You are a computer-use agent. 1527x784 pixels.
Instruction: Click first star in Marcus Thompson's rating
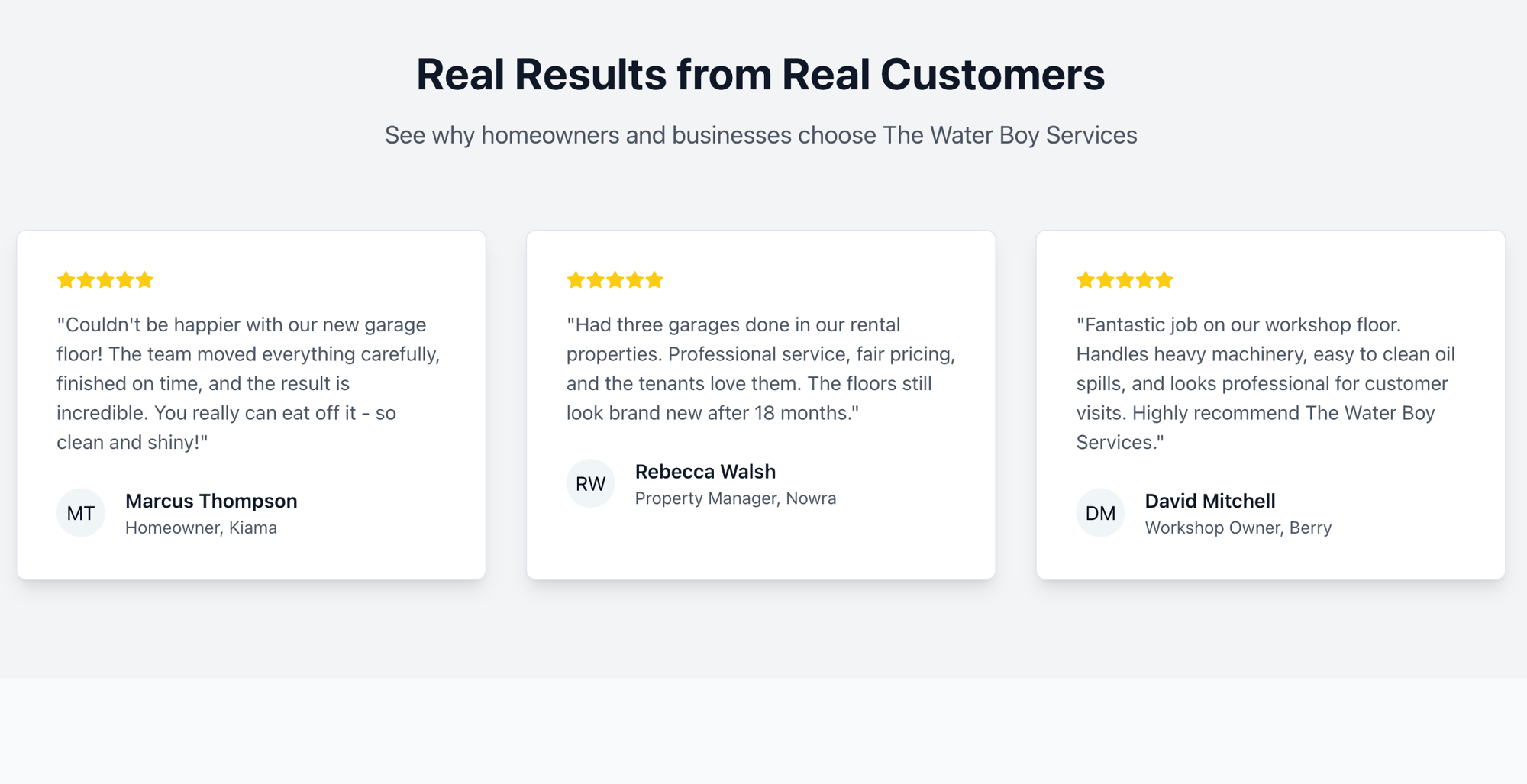pos(66,280)
